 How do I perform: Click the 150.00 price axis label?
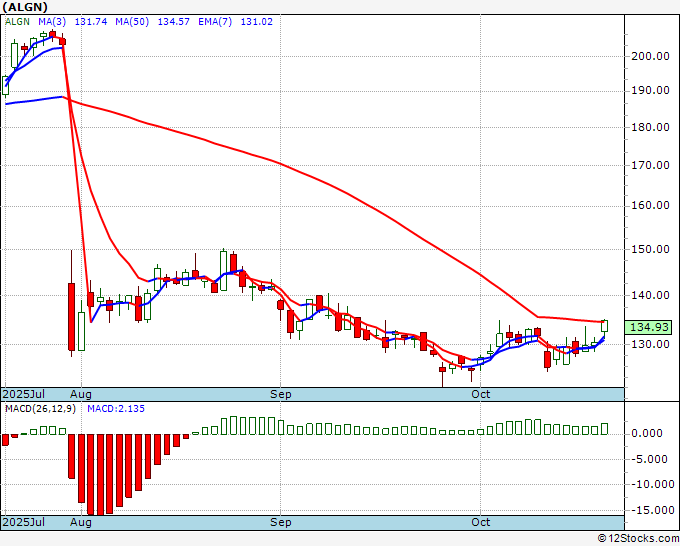651,249
